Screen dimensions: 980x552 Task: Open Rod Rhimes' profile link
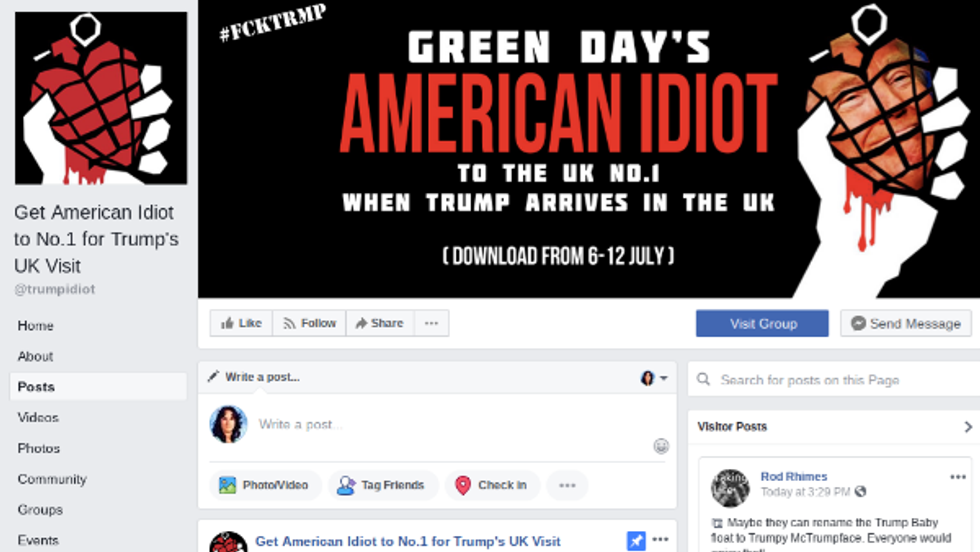pyautogui.click(x=793, y=476)
